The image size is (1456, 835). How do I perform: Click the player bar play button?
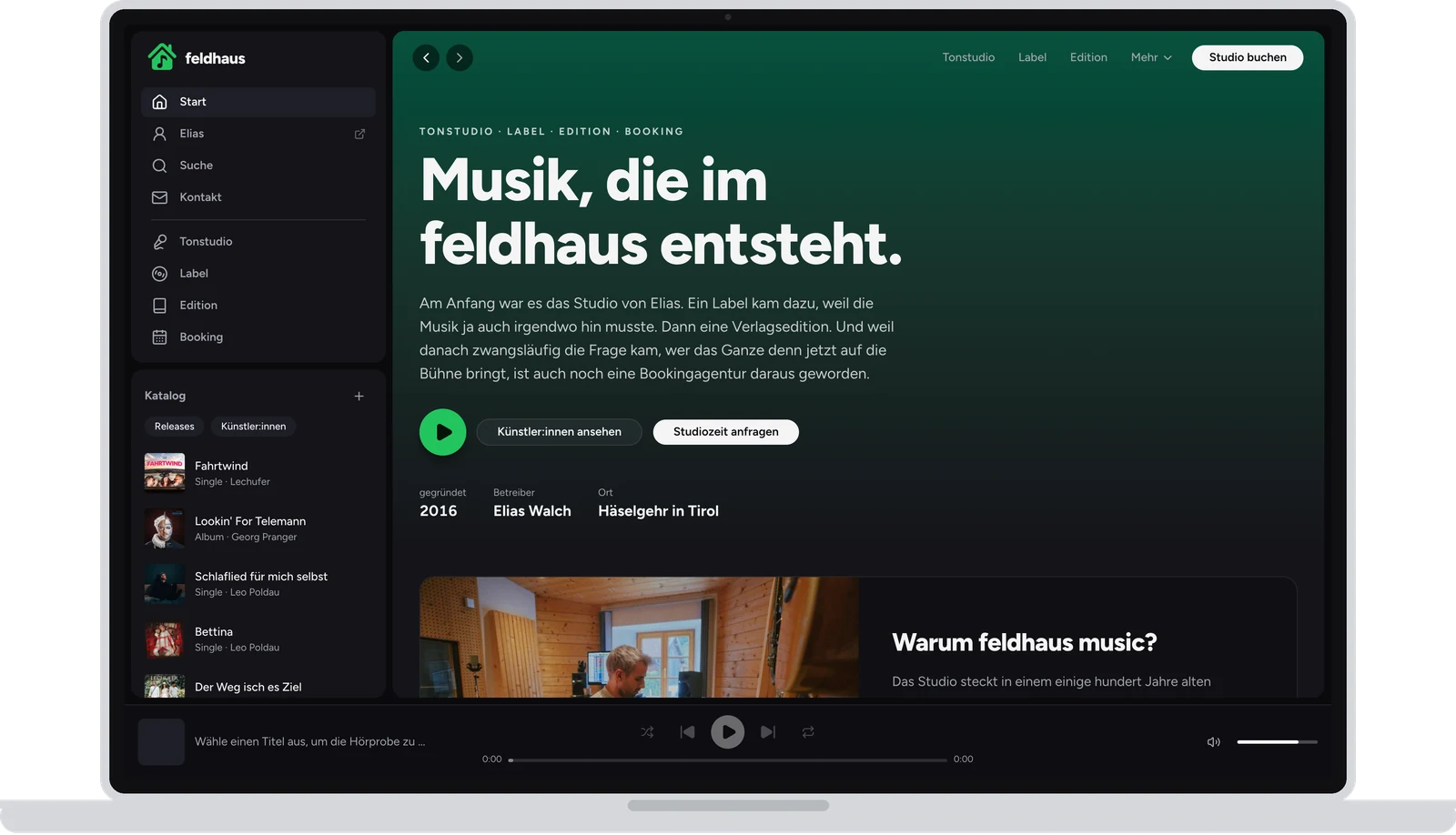727,732
